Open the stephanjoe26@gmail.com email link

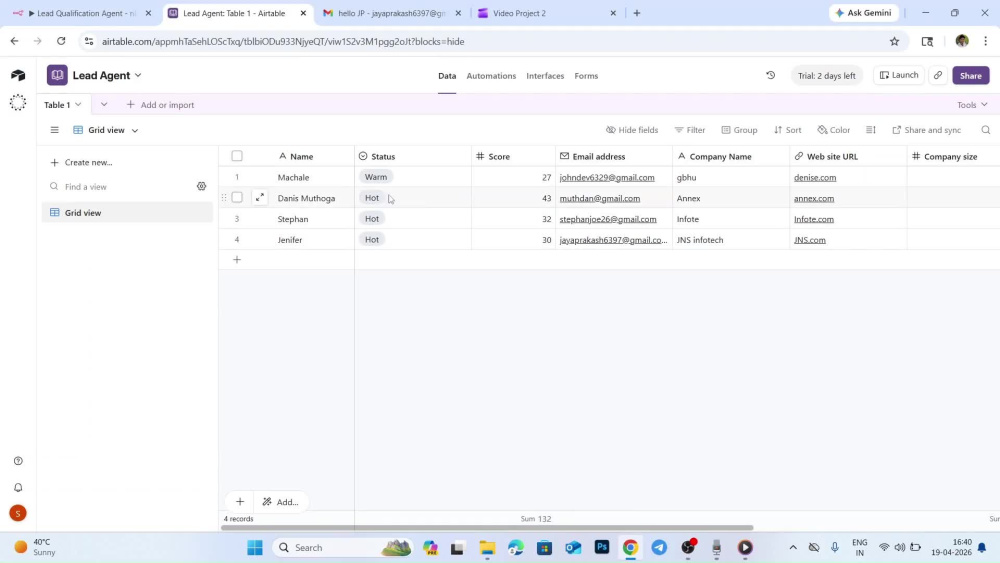click(x=608, y=219)
